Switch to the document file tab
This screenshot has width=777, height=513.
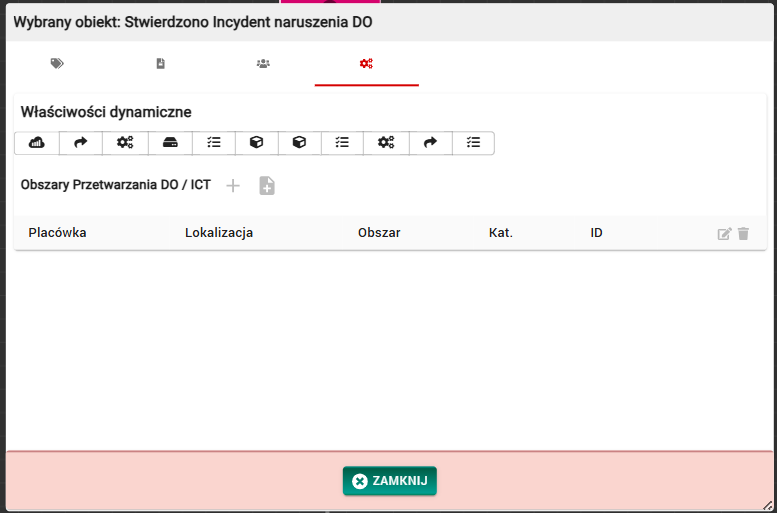[x=160, y=64]
